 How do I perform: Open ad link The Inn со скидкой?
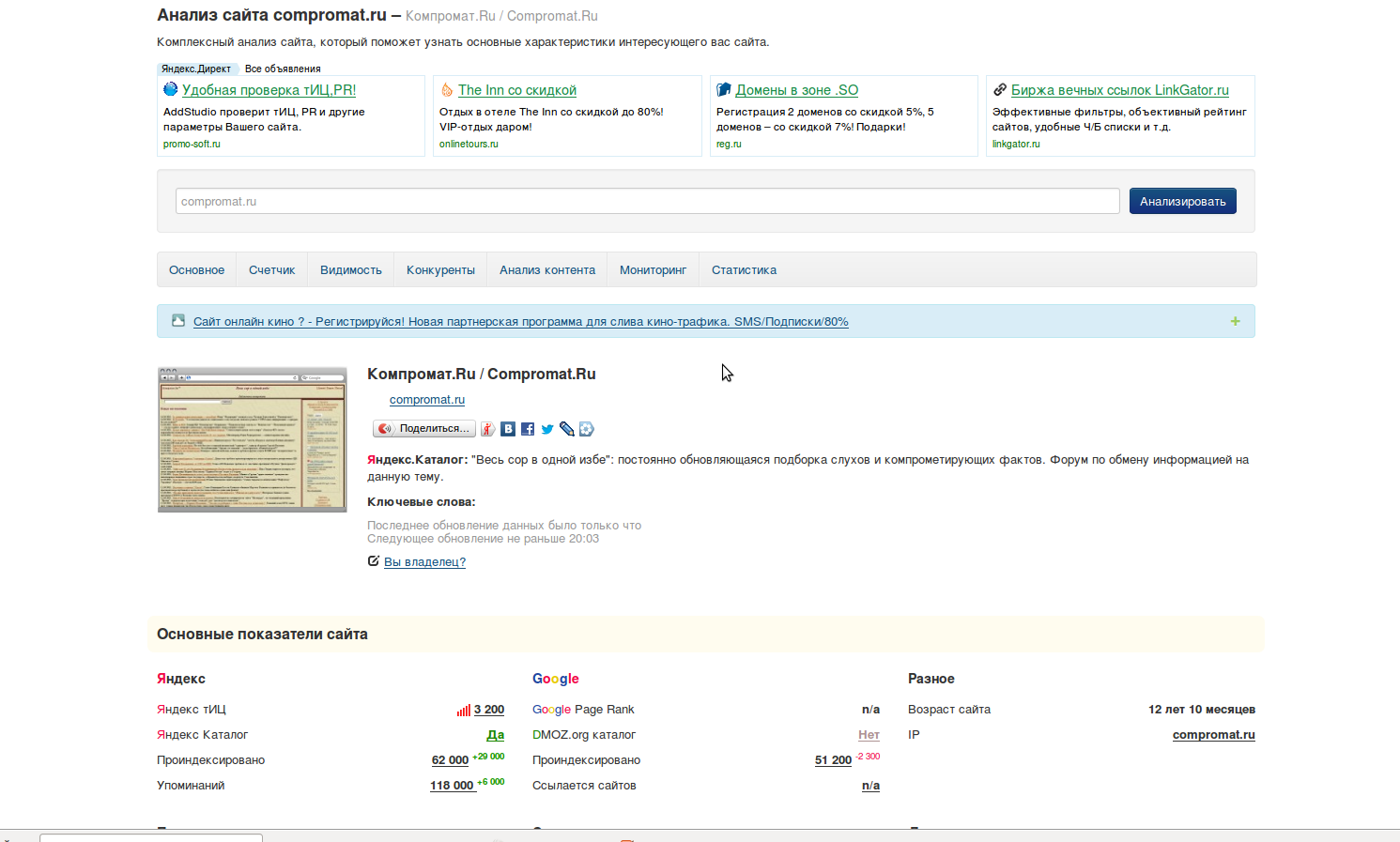pos(517,90)
